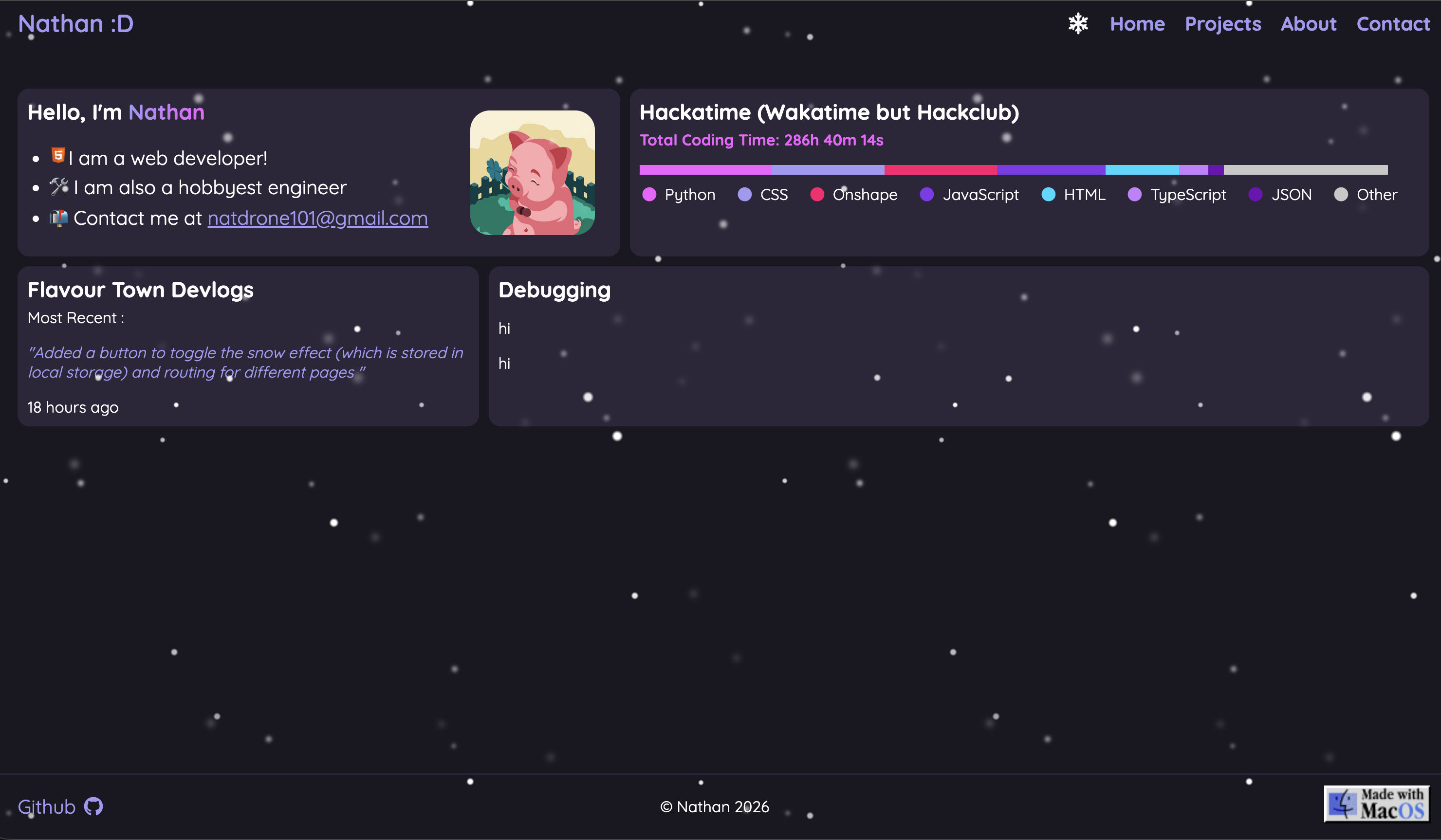The width and height of the screenshot is (1441, 840).
Task: Click the JSON legend color dot
Action: (1255, 194)
